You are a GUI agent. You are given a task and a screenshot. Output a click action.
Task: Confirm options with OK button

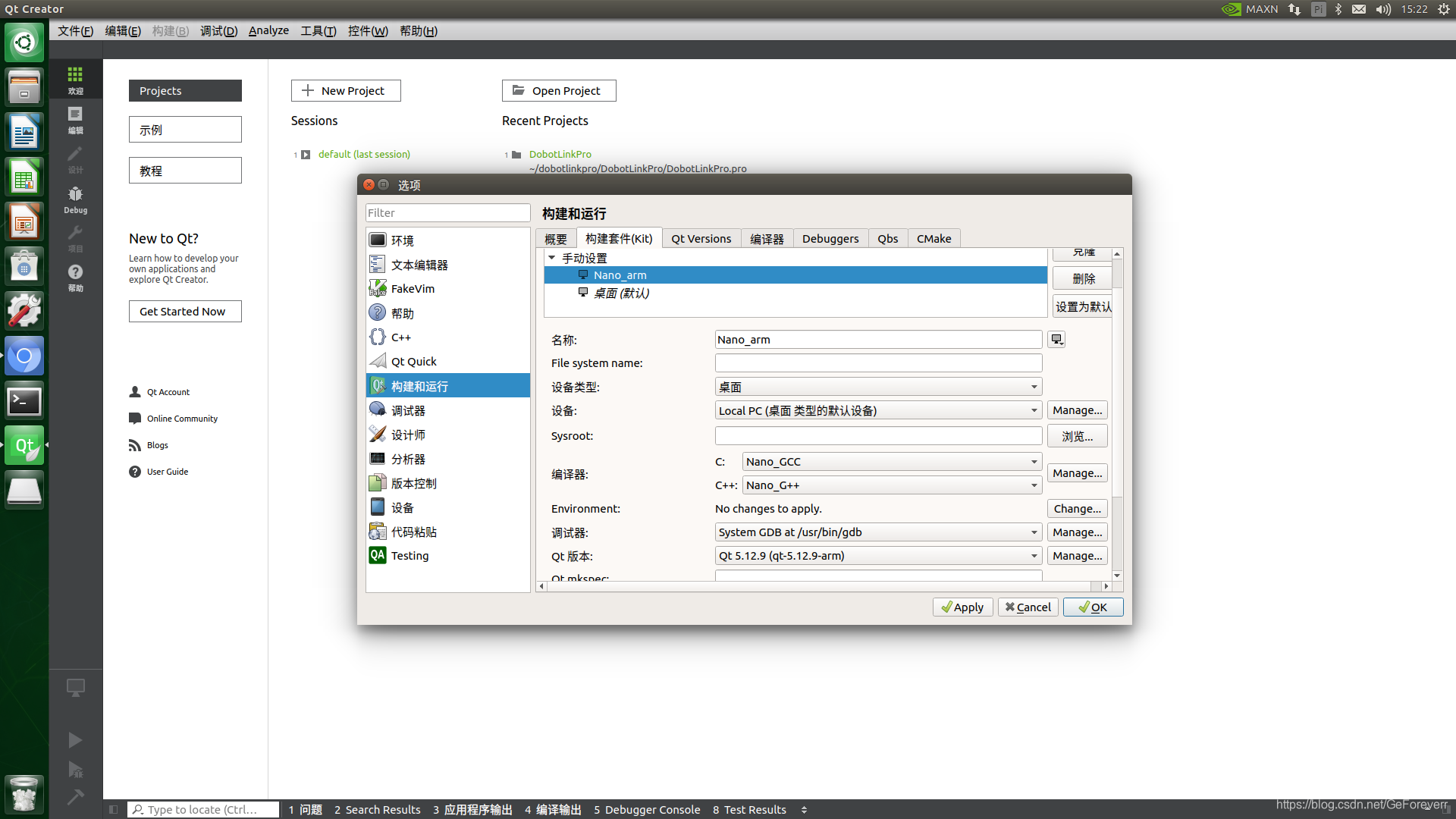[1093, 607]
